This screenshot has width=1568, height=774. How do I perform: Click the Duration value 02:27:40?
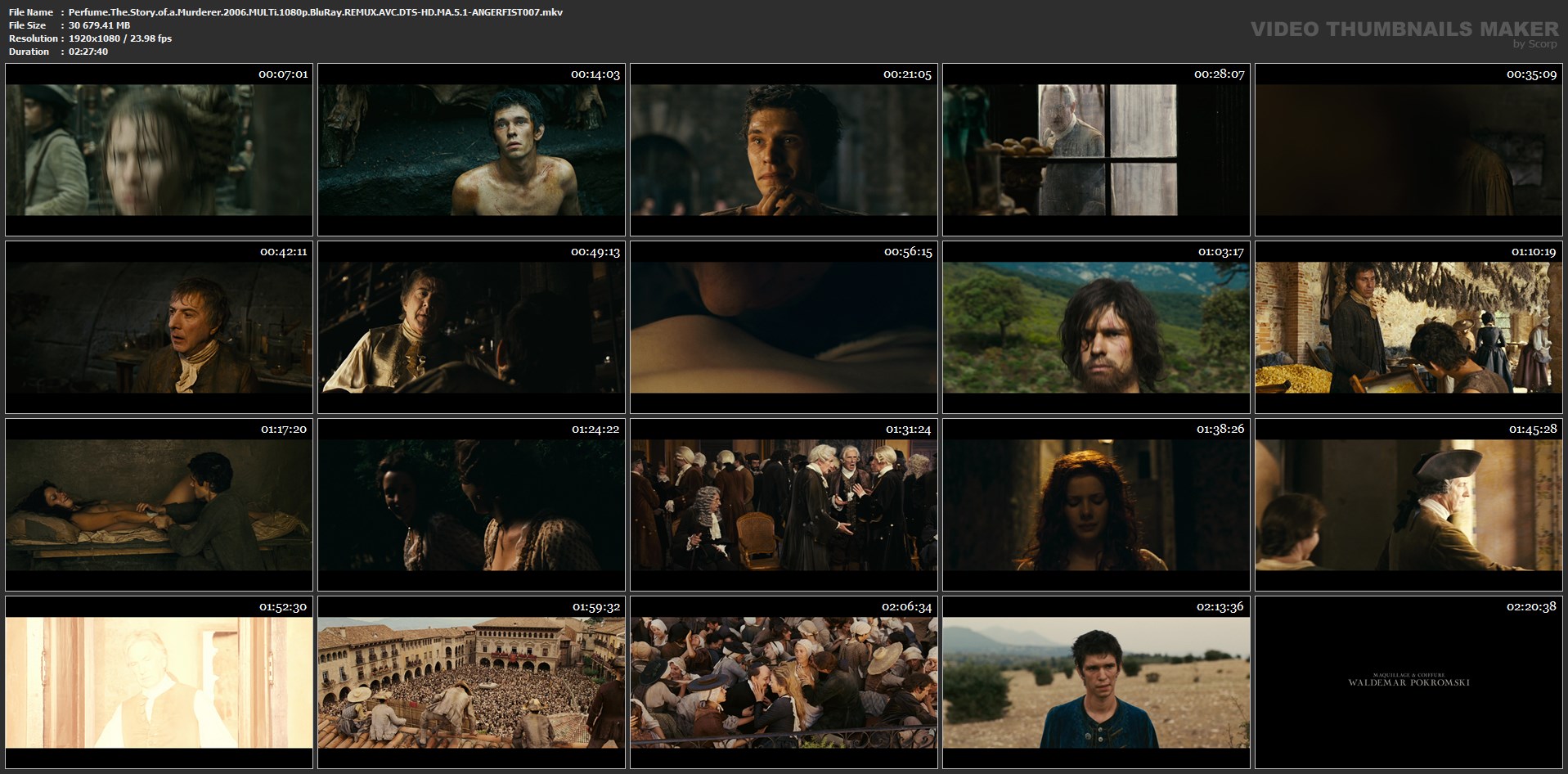coord(88,52)
